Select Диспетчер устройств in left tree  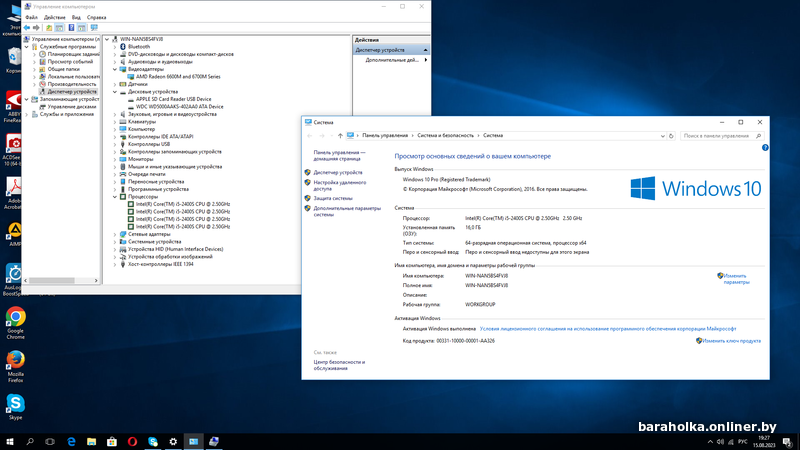pos(72,92)
